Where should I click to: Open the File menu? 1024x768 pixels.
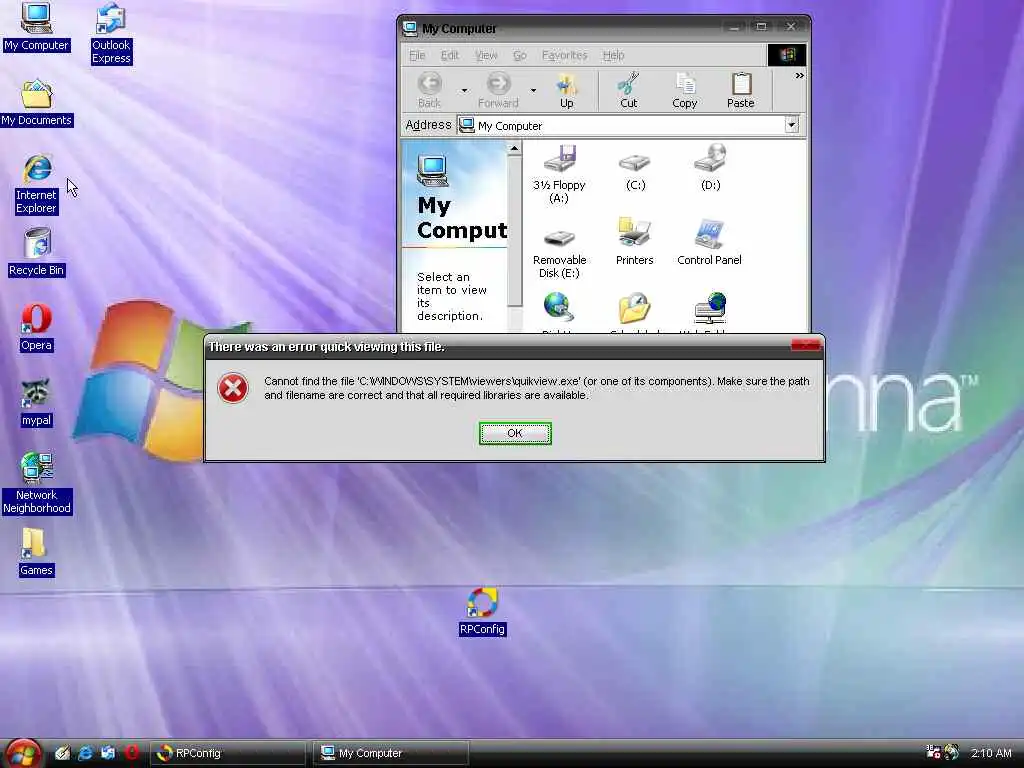[x=417, y=56]
